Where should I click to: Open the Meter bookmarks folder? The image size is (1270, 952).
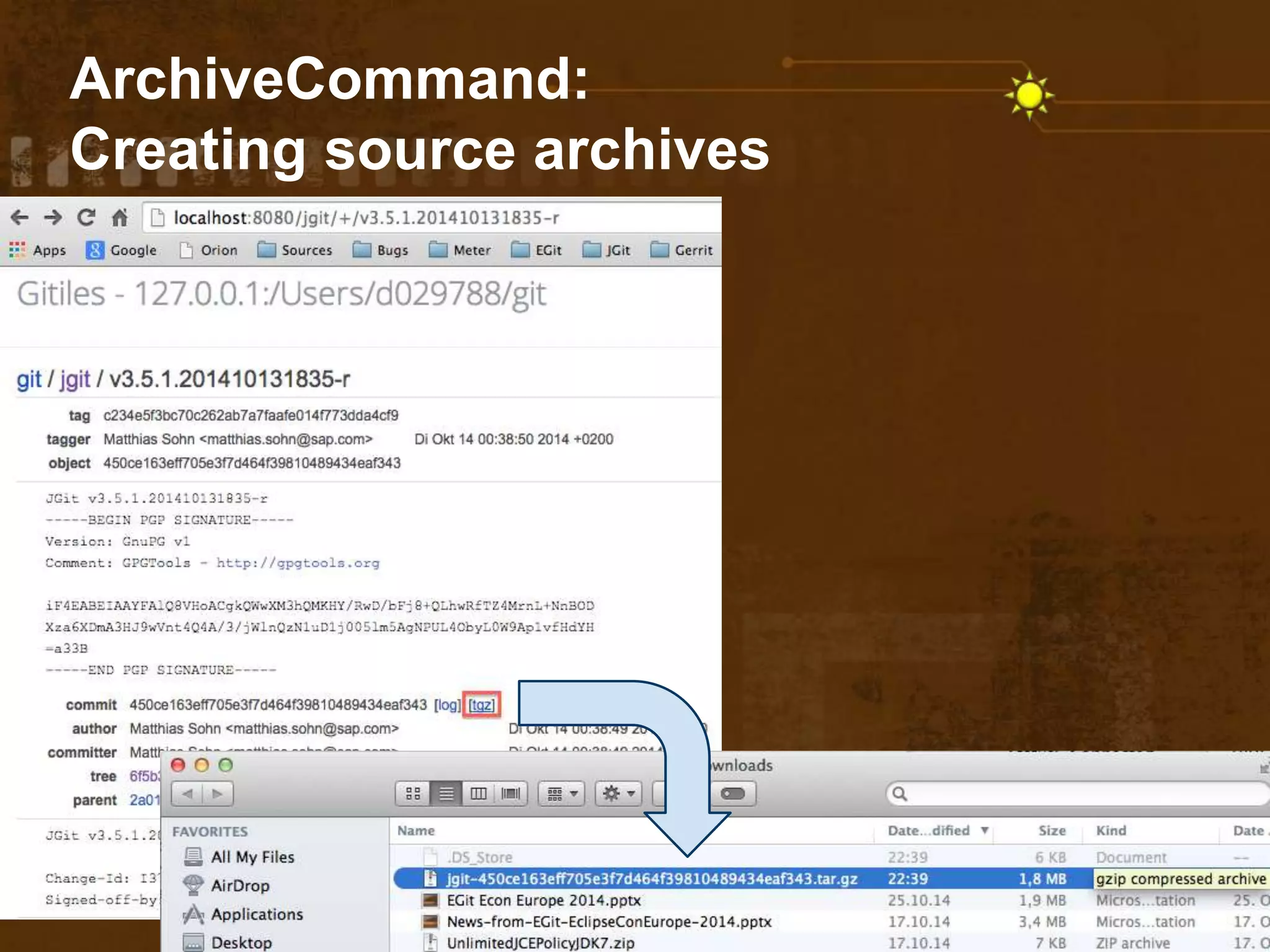(x=460, y=250)
